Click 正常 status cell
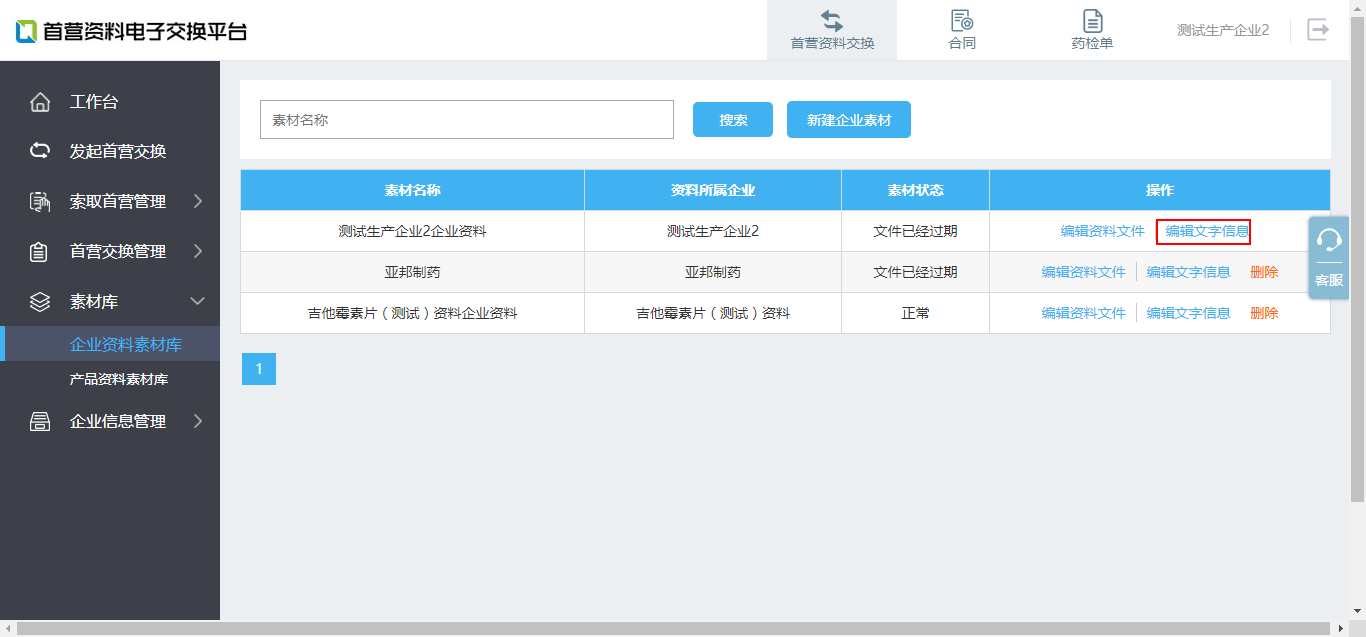Screen dimensions: 1366x637 (915, 313)
